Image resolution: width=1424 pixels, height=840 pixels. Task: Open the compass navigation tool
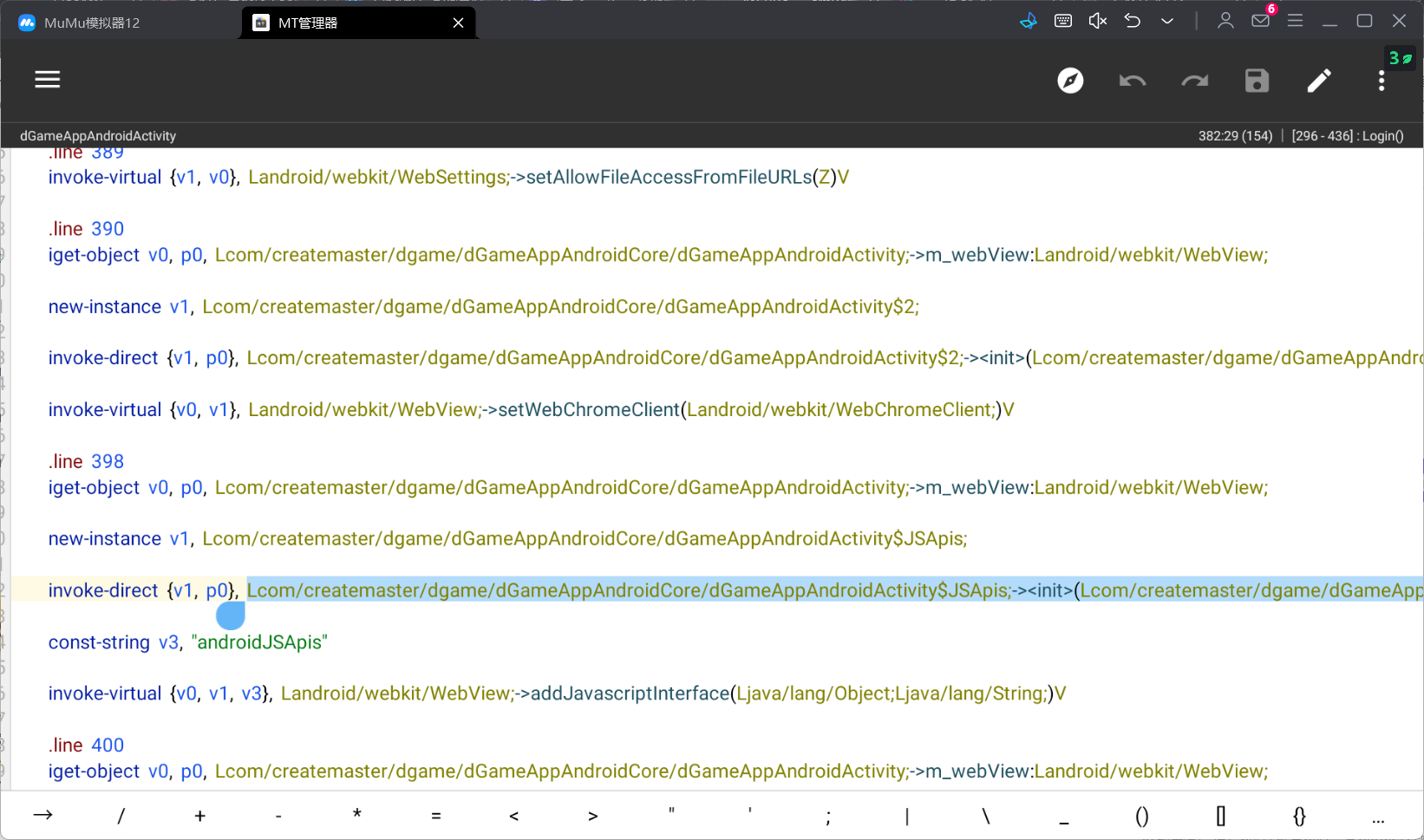pyautogui.click(x=1070, y=81)
